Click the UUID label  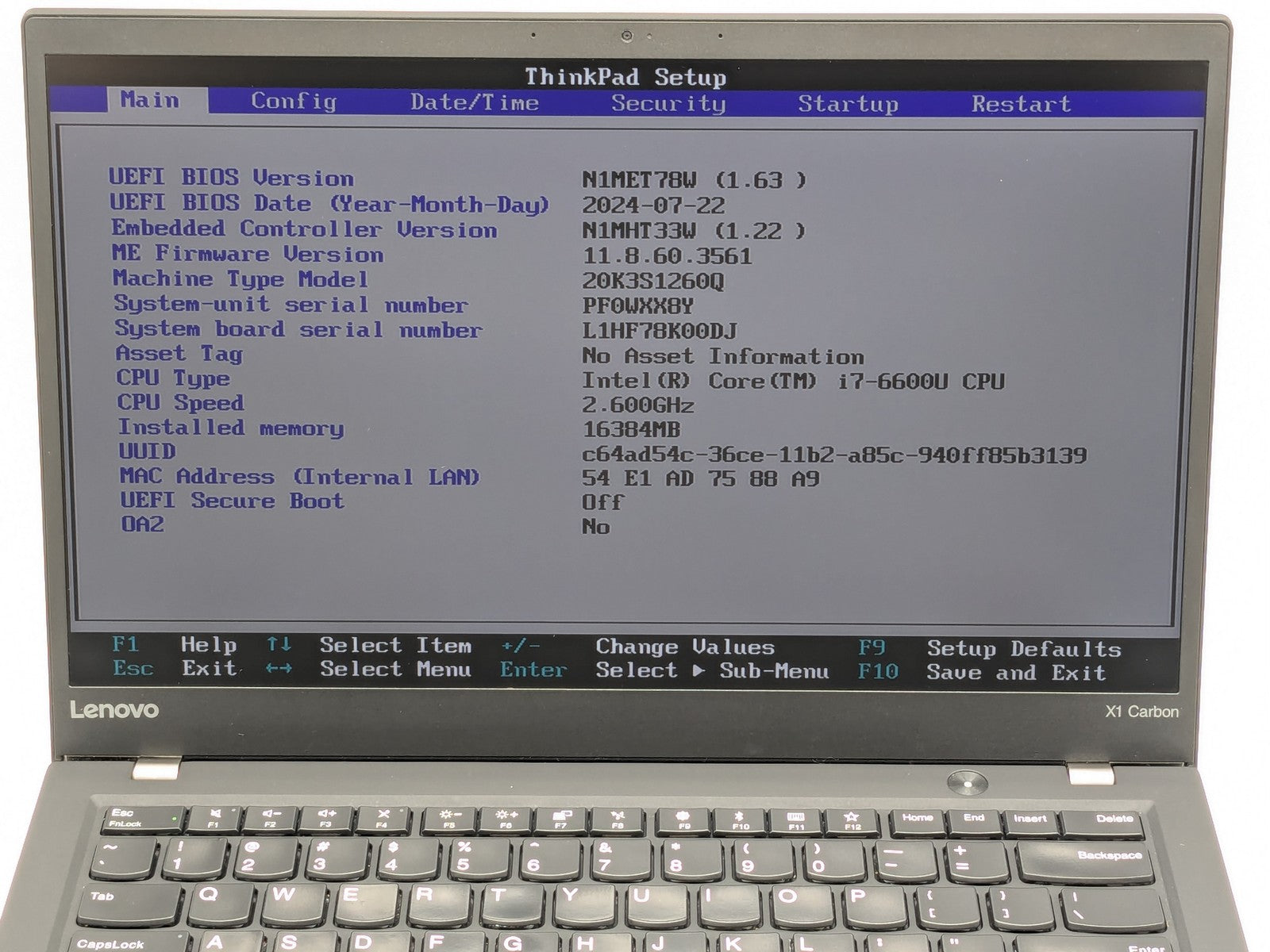tap(148, 451)
